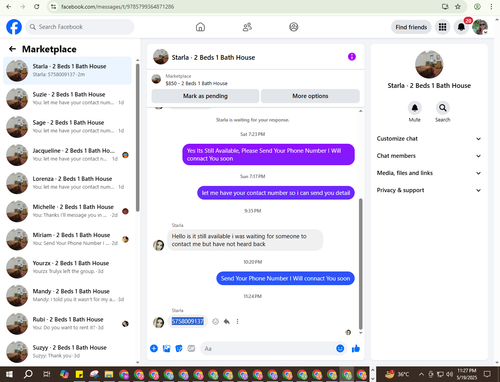Open the Facebook home logo

point(14,27)
